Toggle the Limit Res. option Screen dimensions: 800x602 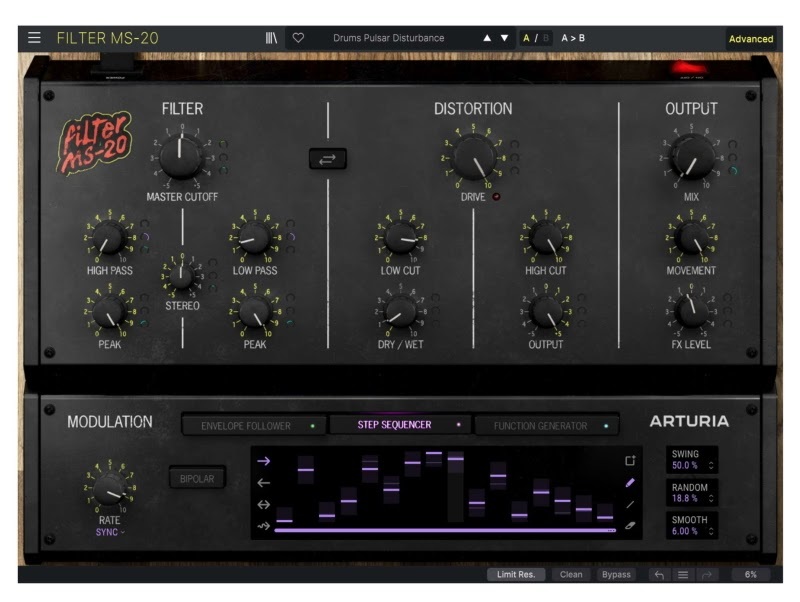tap(516, 574)
